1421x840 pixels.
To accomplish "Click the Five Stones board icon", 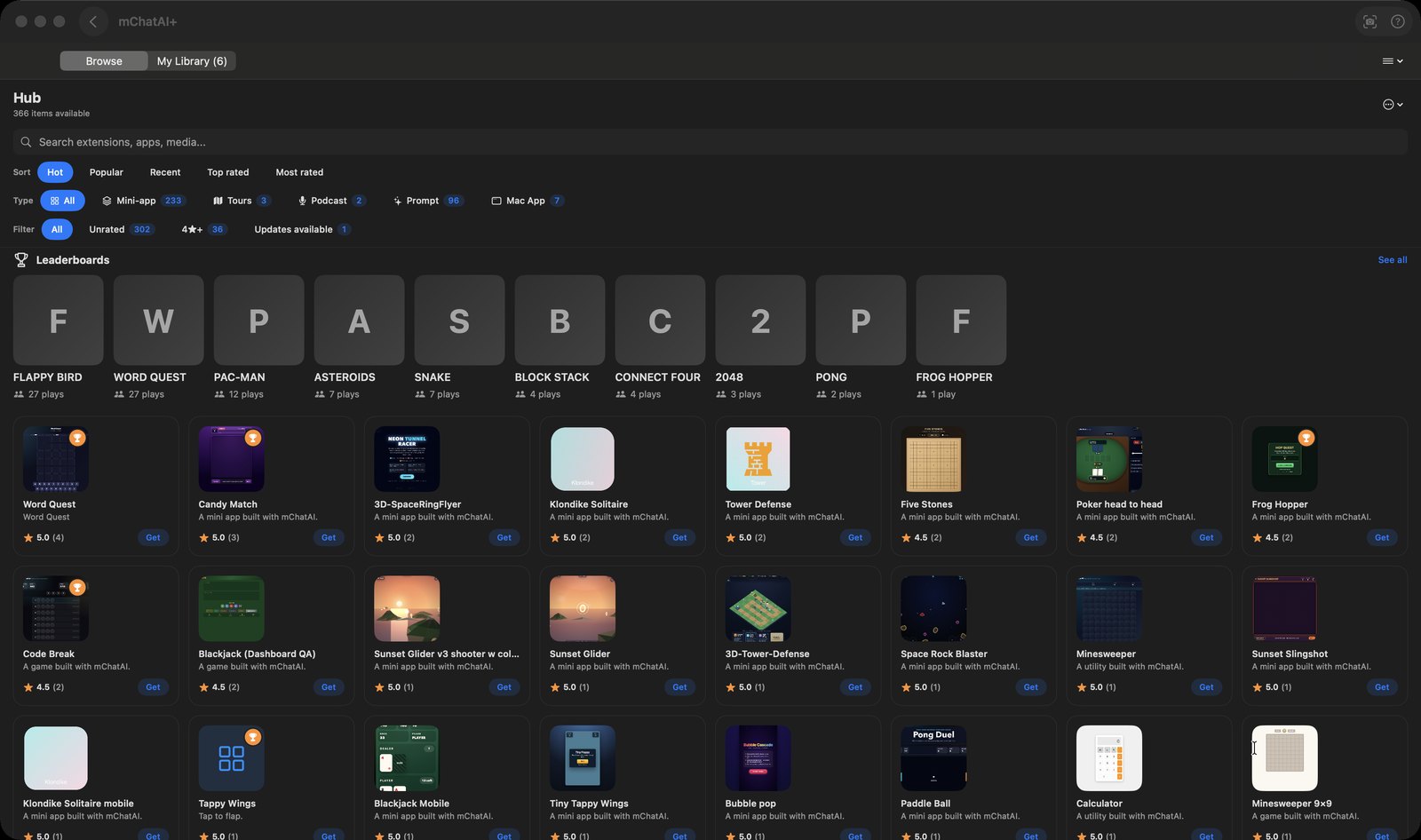I will point(933,459).
